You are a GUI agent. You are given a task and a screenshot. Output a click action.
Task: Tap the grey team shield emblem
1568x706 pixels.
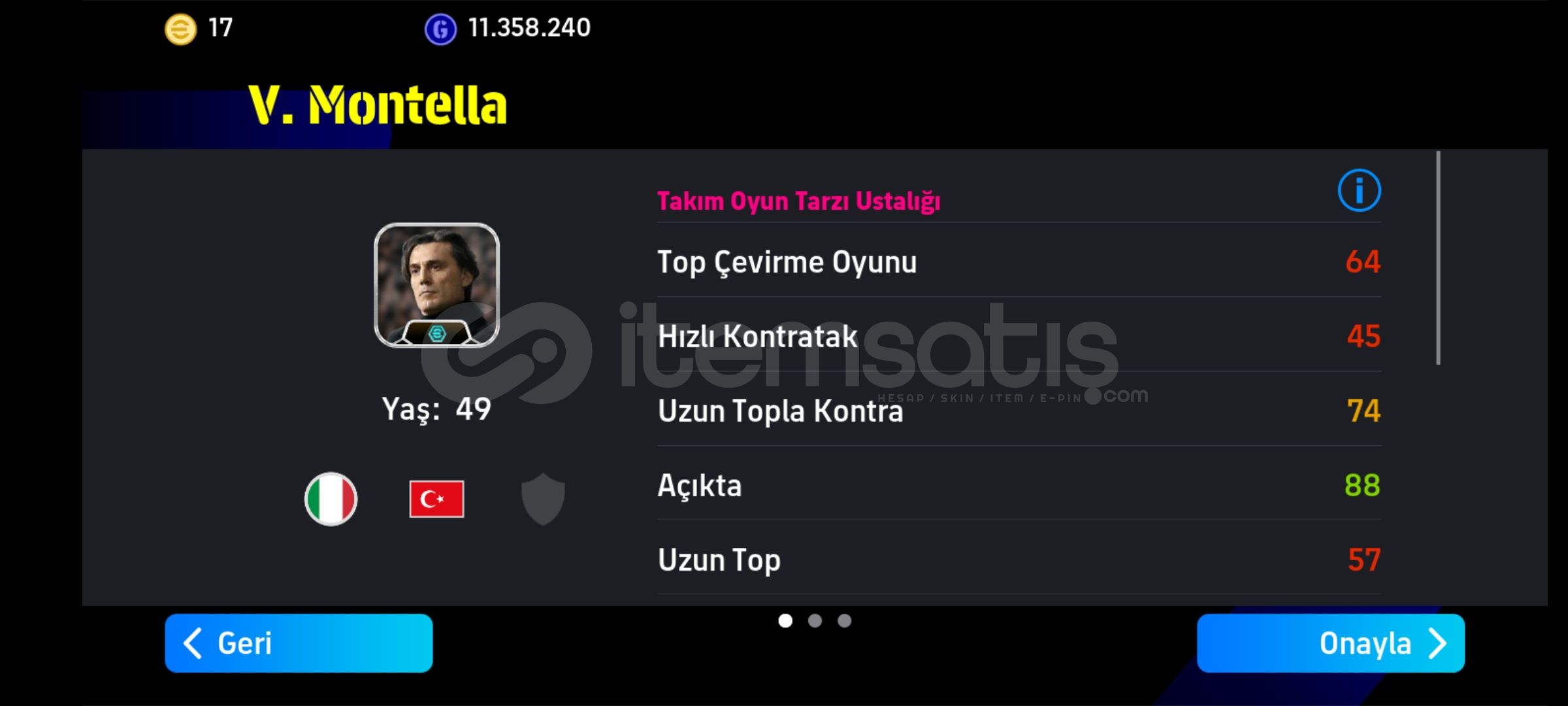click(543, 499)
